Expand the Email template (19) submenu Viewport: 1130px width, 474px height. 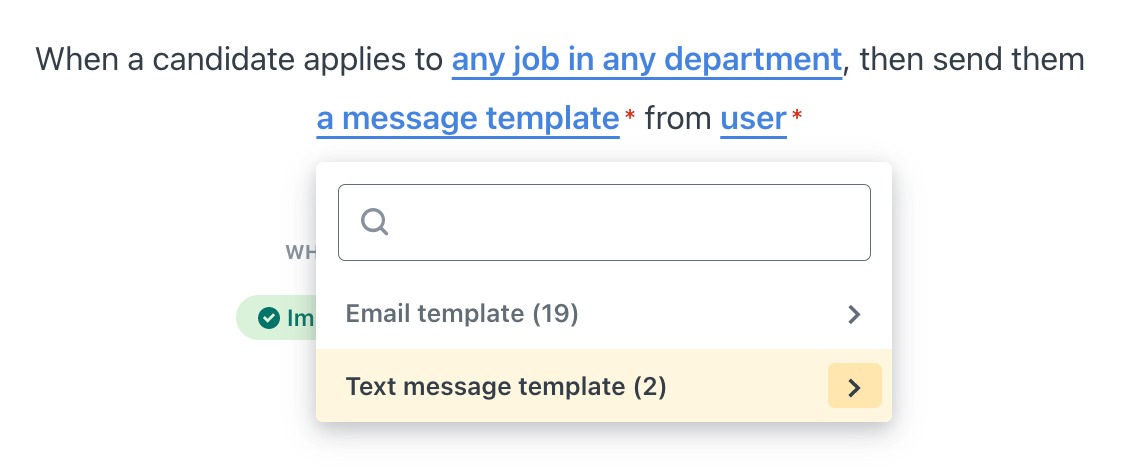coord(604,314)
